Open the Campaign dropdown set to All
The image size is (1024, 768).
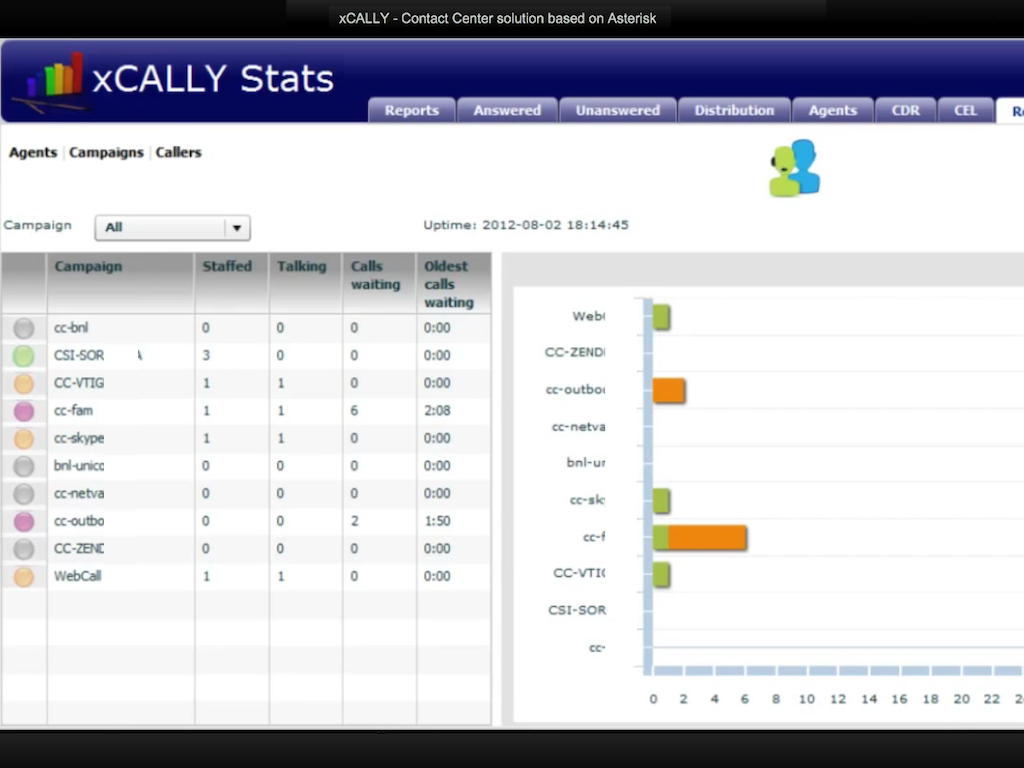tap(172, 228)
